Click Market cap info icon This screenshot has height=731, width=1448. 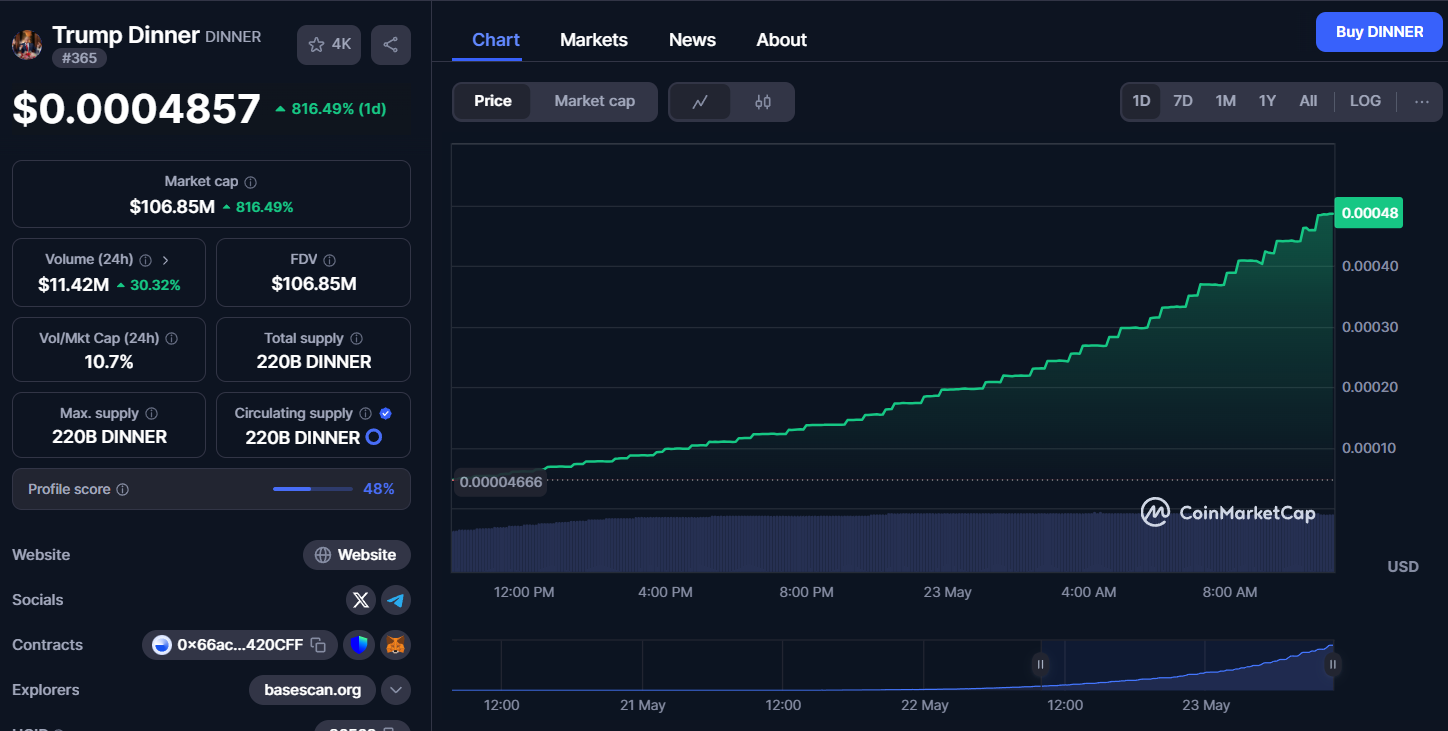coord(251,182)
